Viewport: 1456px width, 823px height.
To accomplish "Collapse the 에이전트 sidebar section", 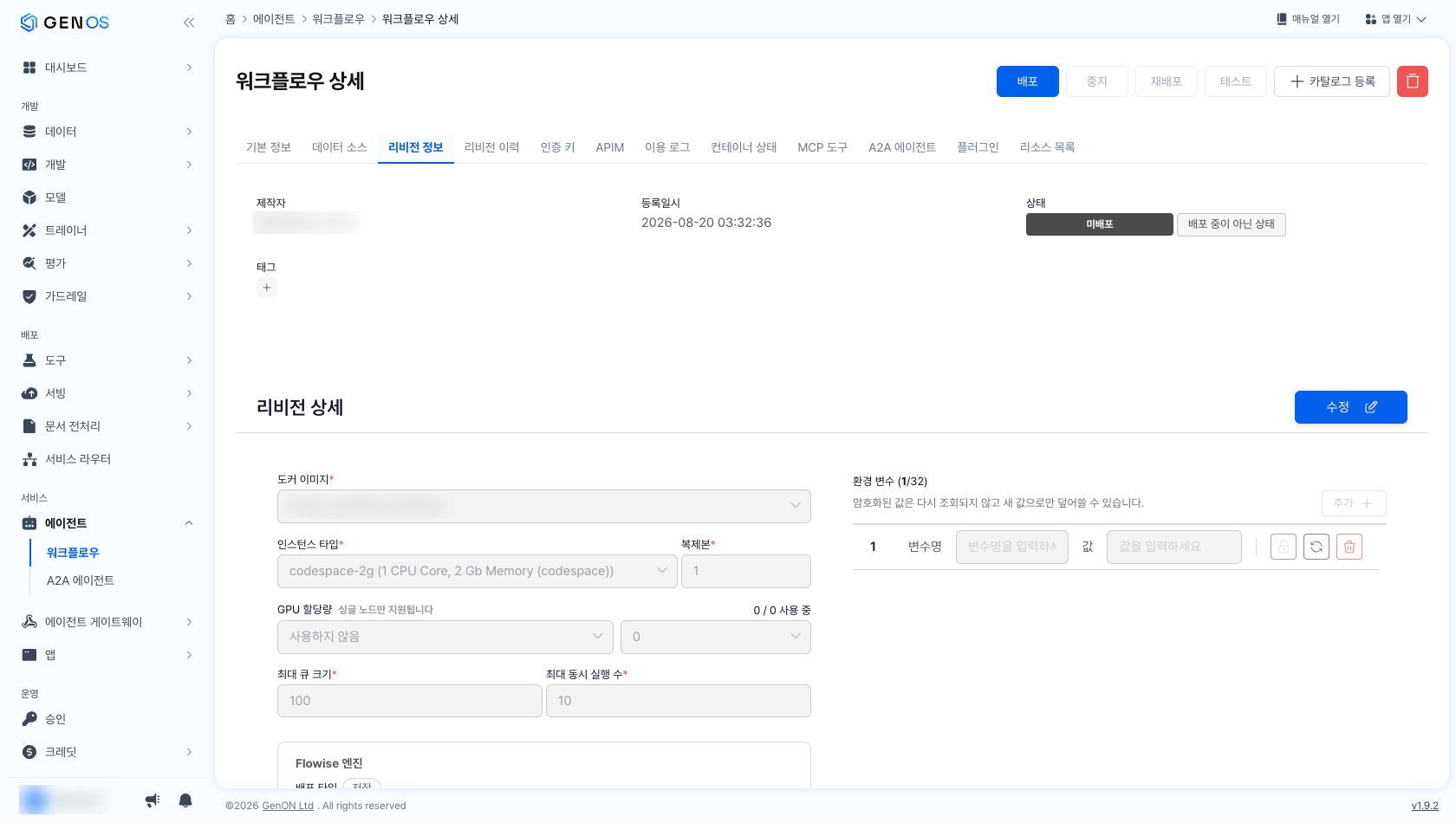I will tap(107, 523).
